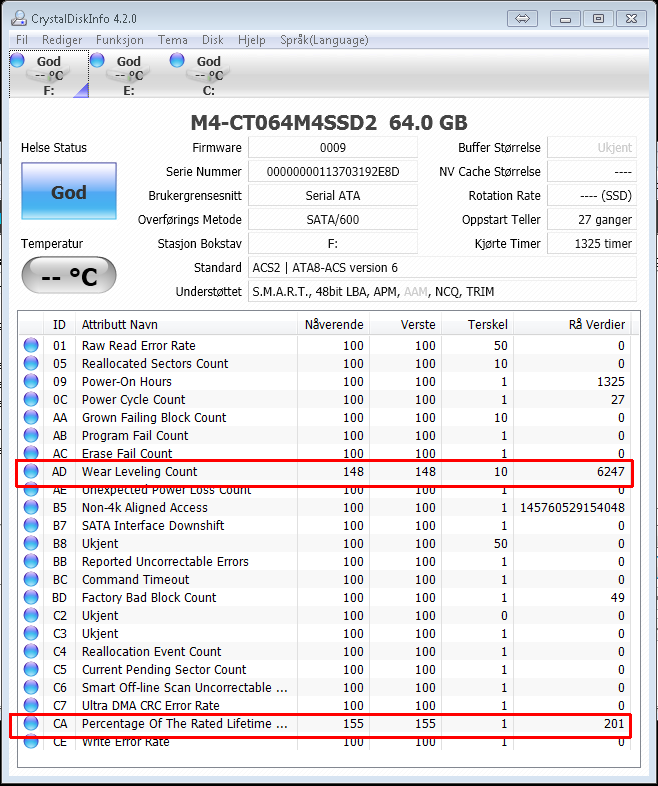Click status orb of Ultra DMA CRC Error Rate

[x=31, y=705]
